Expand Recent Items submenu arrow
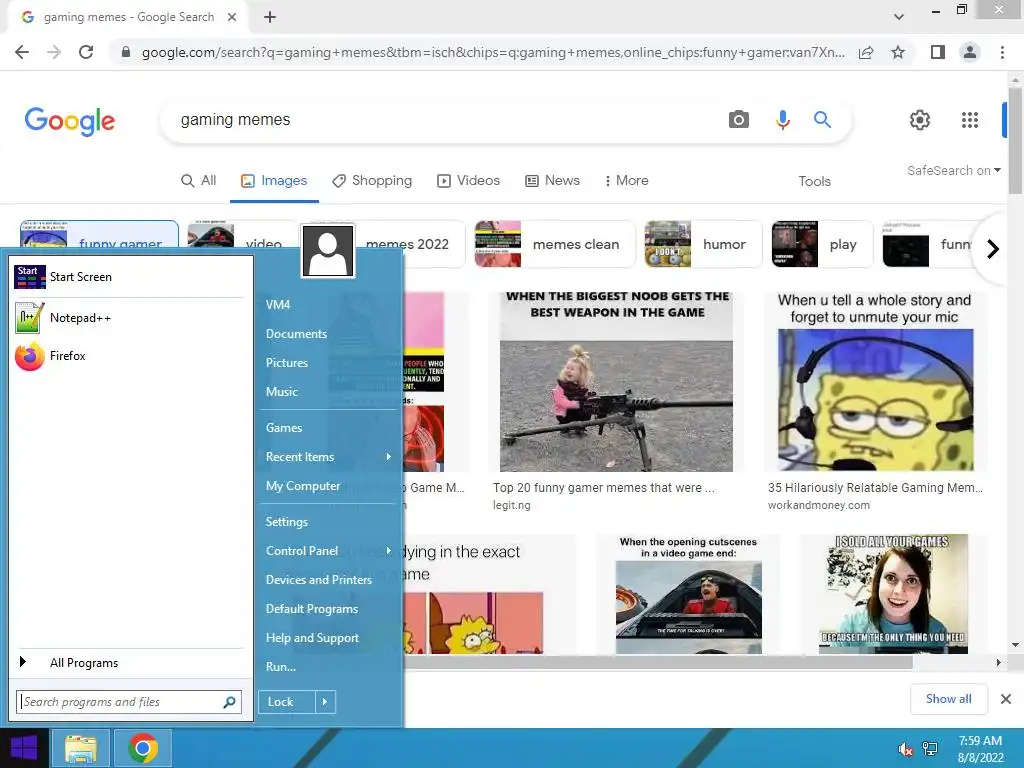The width and height of the screenshot is (1024, 768). (x=389, y=456)
